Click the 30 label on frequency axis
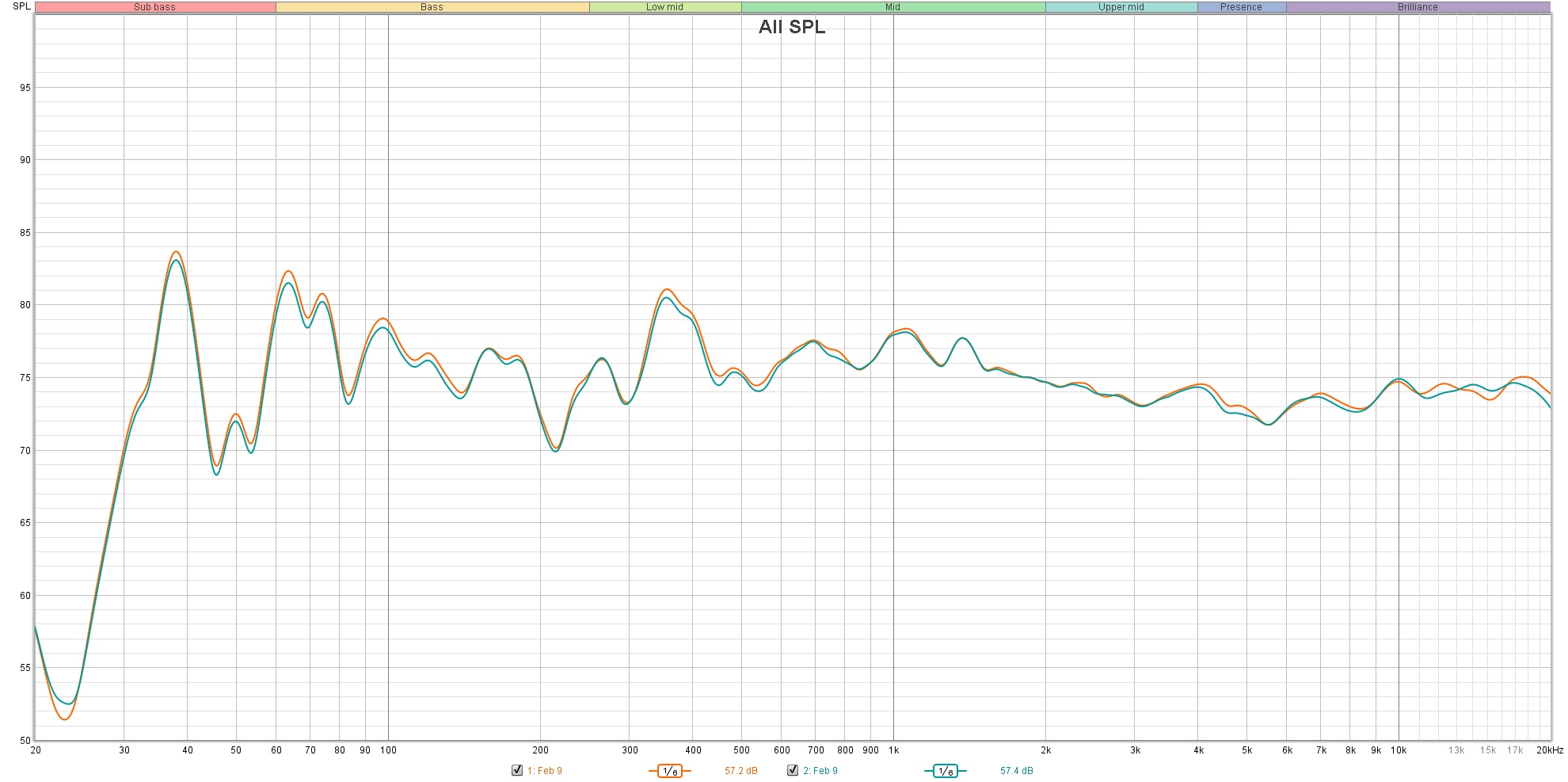 (x=124, y=750)
